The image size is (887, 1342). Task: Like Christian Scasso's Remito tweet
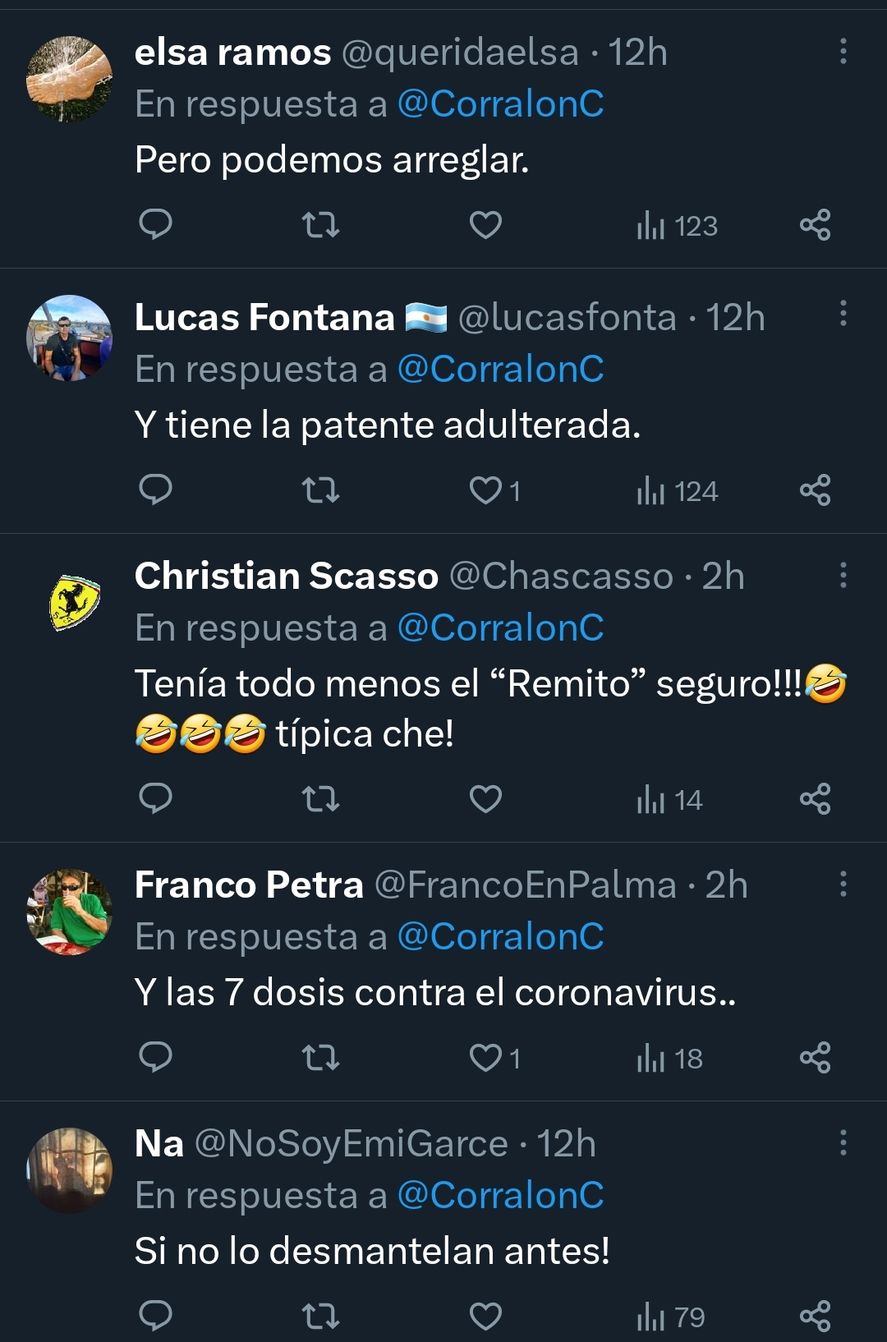click(x=486, y=799)
